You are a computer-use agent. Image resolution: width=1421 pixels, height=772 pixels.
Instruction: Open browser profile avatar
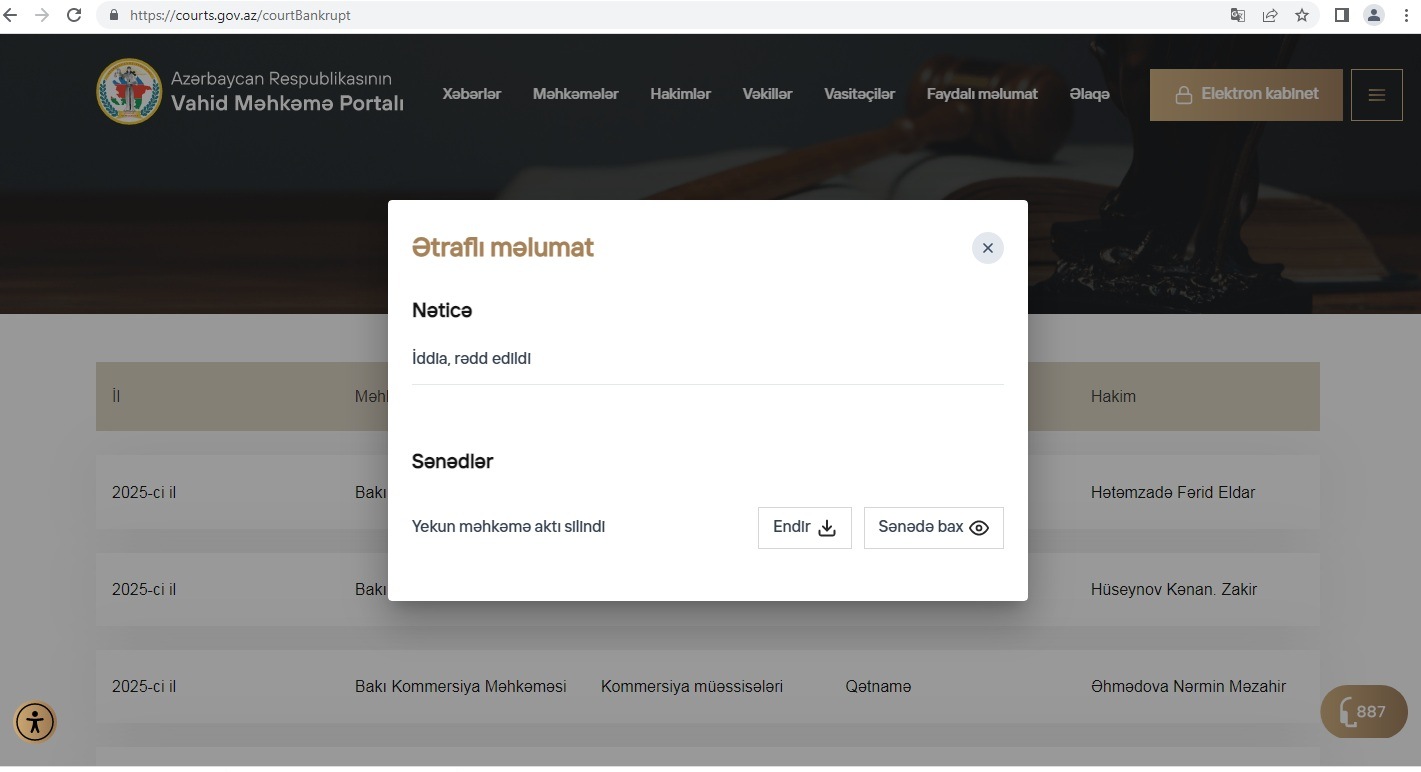click(x=1374, y=15)
